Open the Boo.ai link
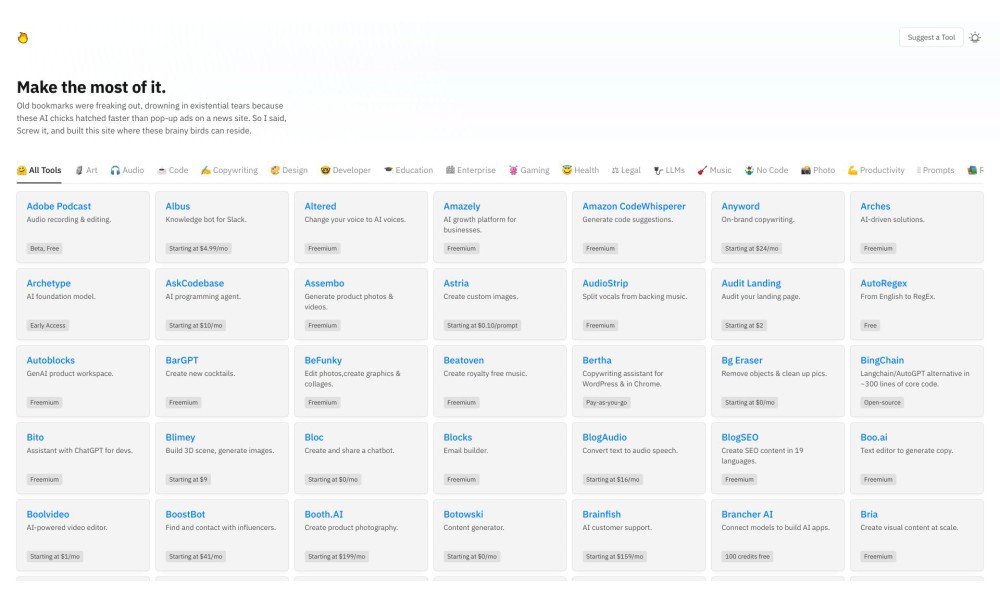Image resolution: width=1000 pixels, height=600 pixels. coord(874,437)
